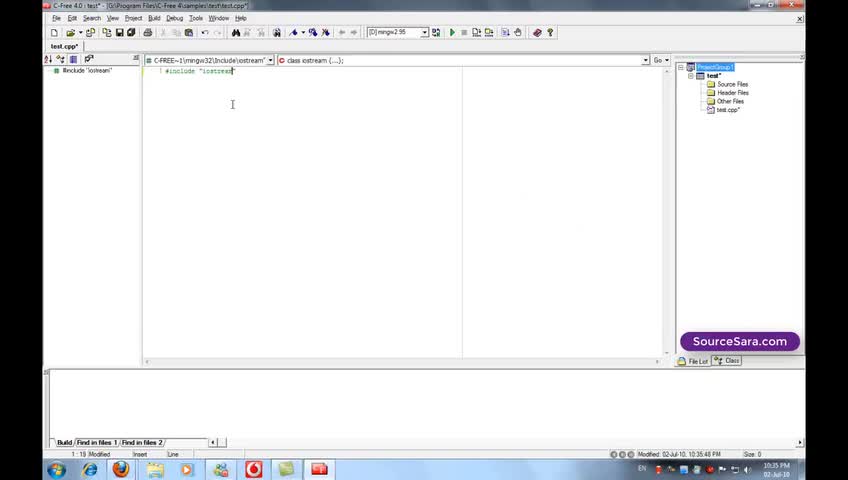Screen dimensions: 848x480
Task: Open the include file path dropdown
Action: [270, 61]
